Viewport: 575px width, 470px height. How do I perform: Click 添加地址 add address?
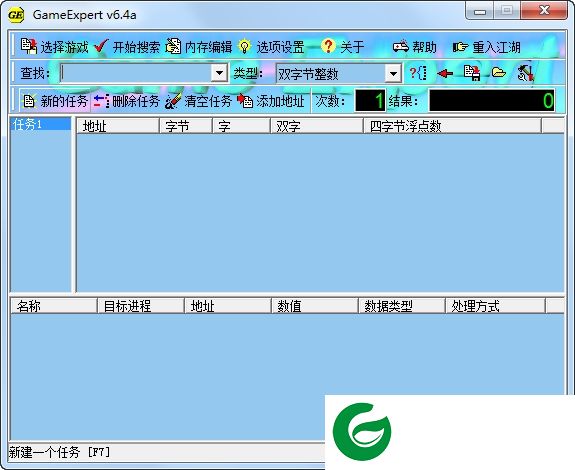coord(271,100)
